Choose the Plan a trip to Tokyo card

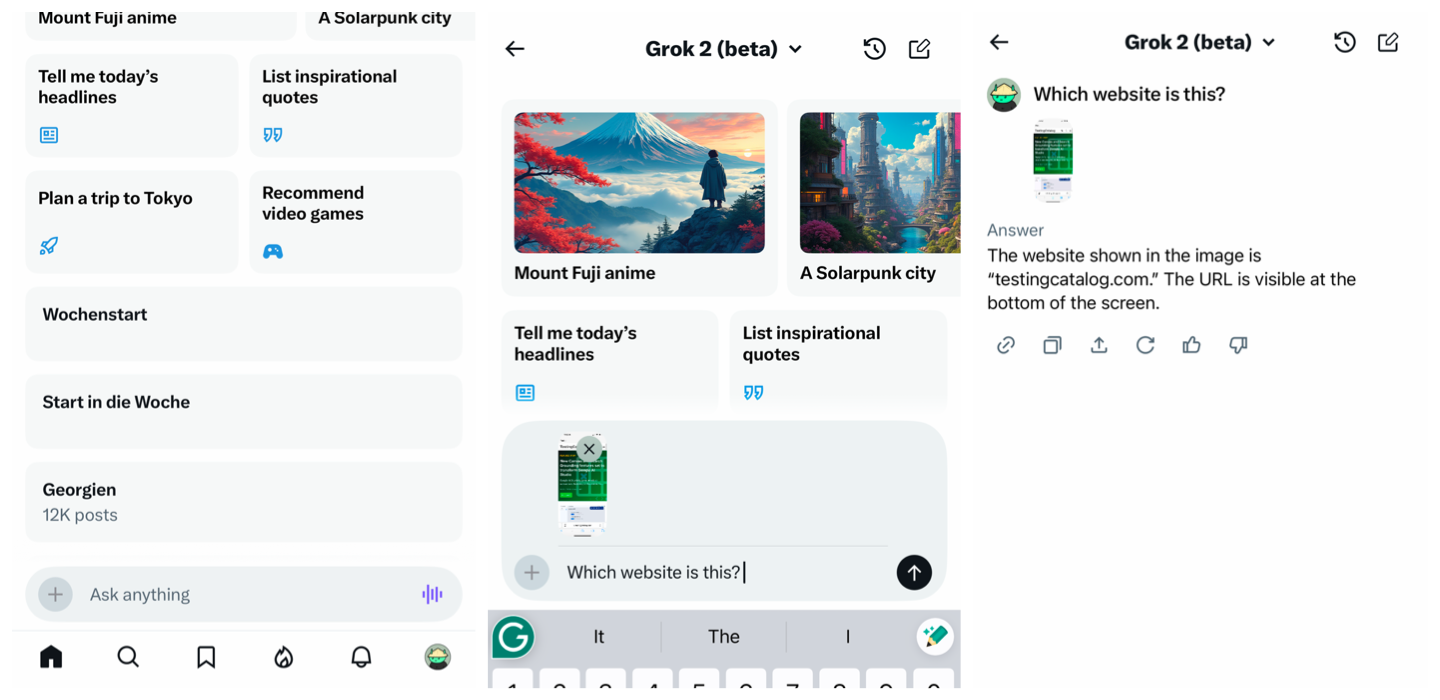click(132, 221)
